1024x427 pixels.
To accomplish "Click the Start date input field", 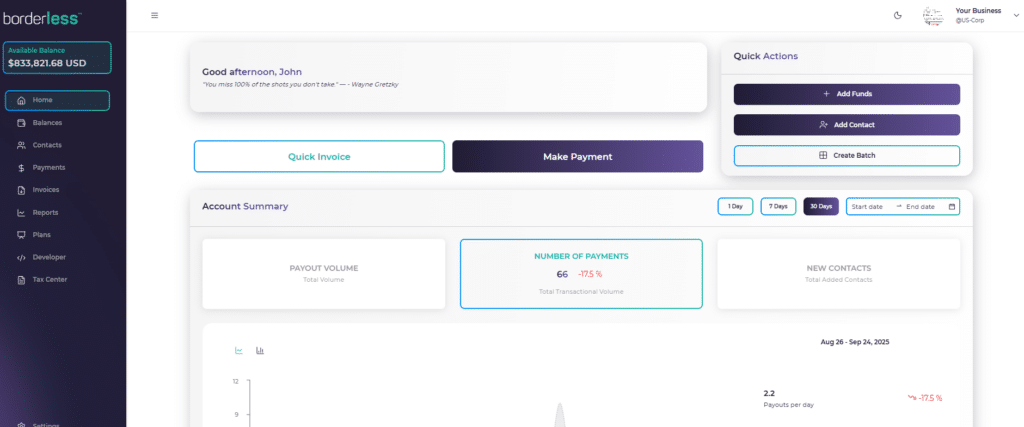I will (x=868, y=207).
